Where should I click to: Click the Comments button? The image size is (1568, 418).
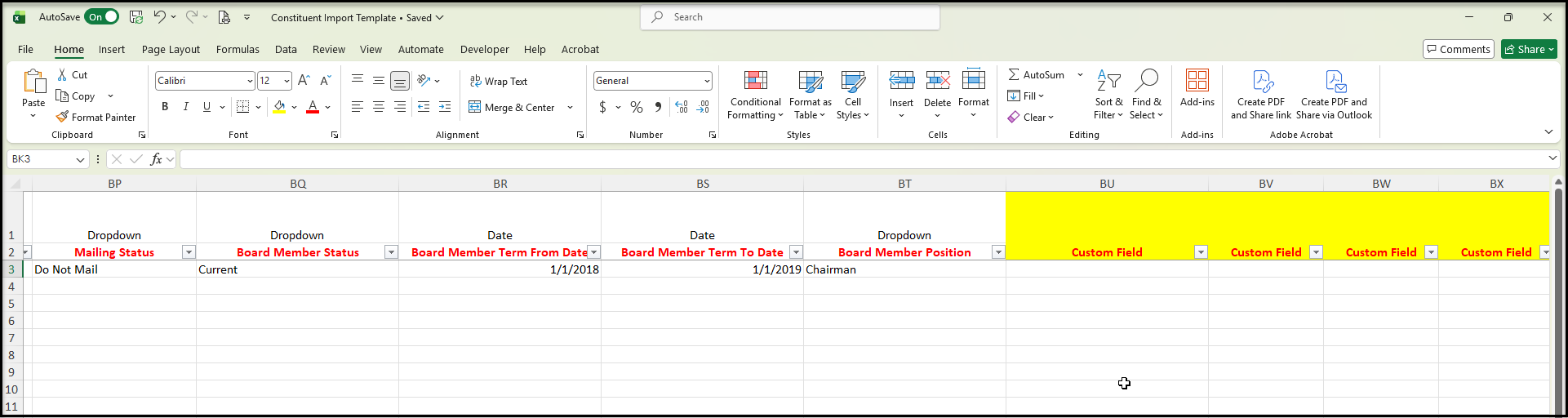1459,49
